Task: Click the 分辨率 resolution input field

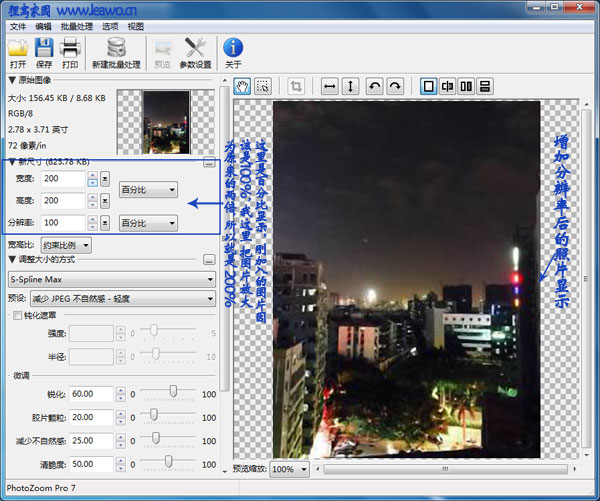Action: (64, 223)
